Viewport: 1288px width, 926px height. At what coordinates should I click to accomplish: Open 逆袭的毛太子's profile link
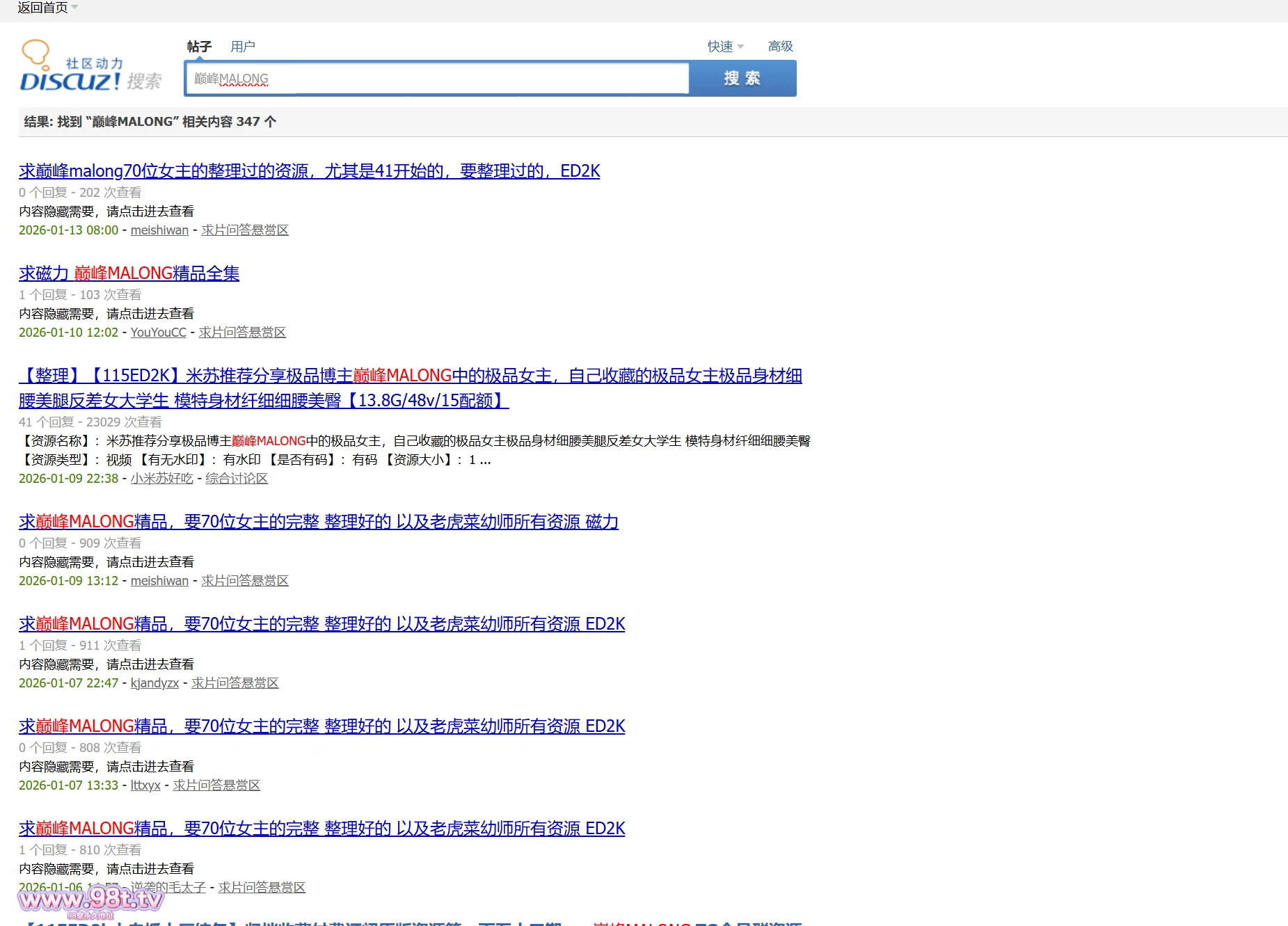(168, 888)
